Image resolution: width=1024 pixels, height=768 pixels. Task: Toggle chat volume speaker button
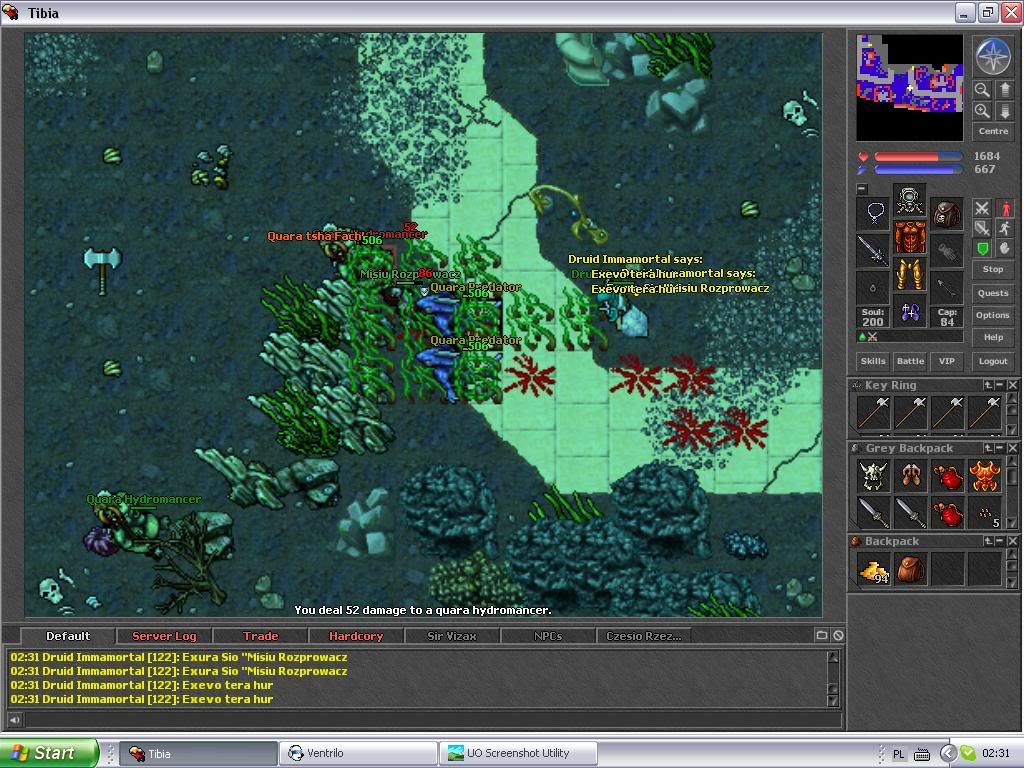click(14, 720)
